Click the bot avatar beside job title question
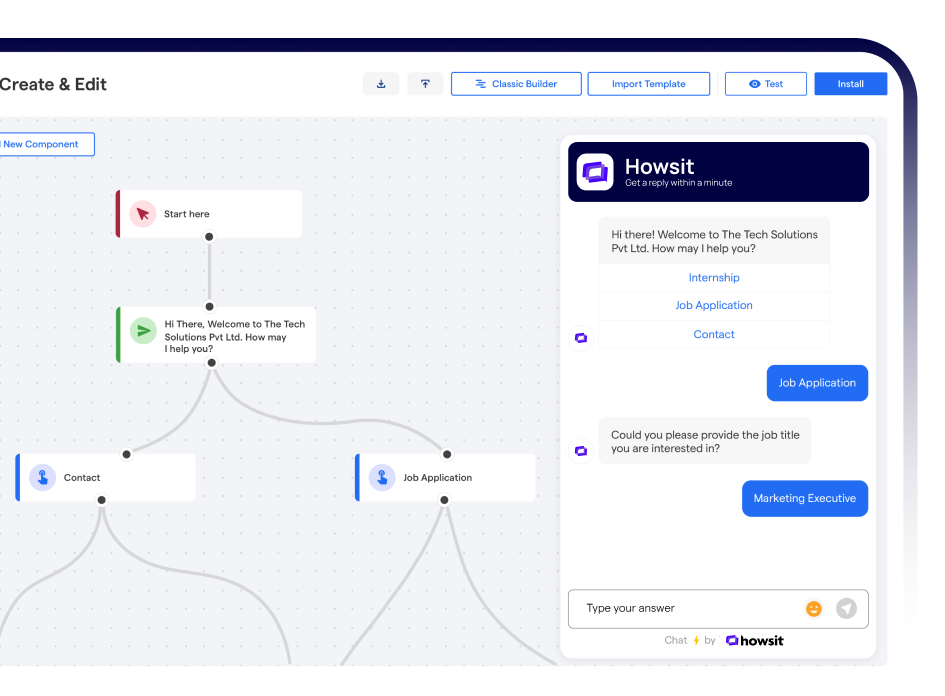The height and width of the screenshot is (696, 945). point(581,451)
